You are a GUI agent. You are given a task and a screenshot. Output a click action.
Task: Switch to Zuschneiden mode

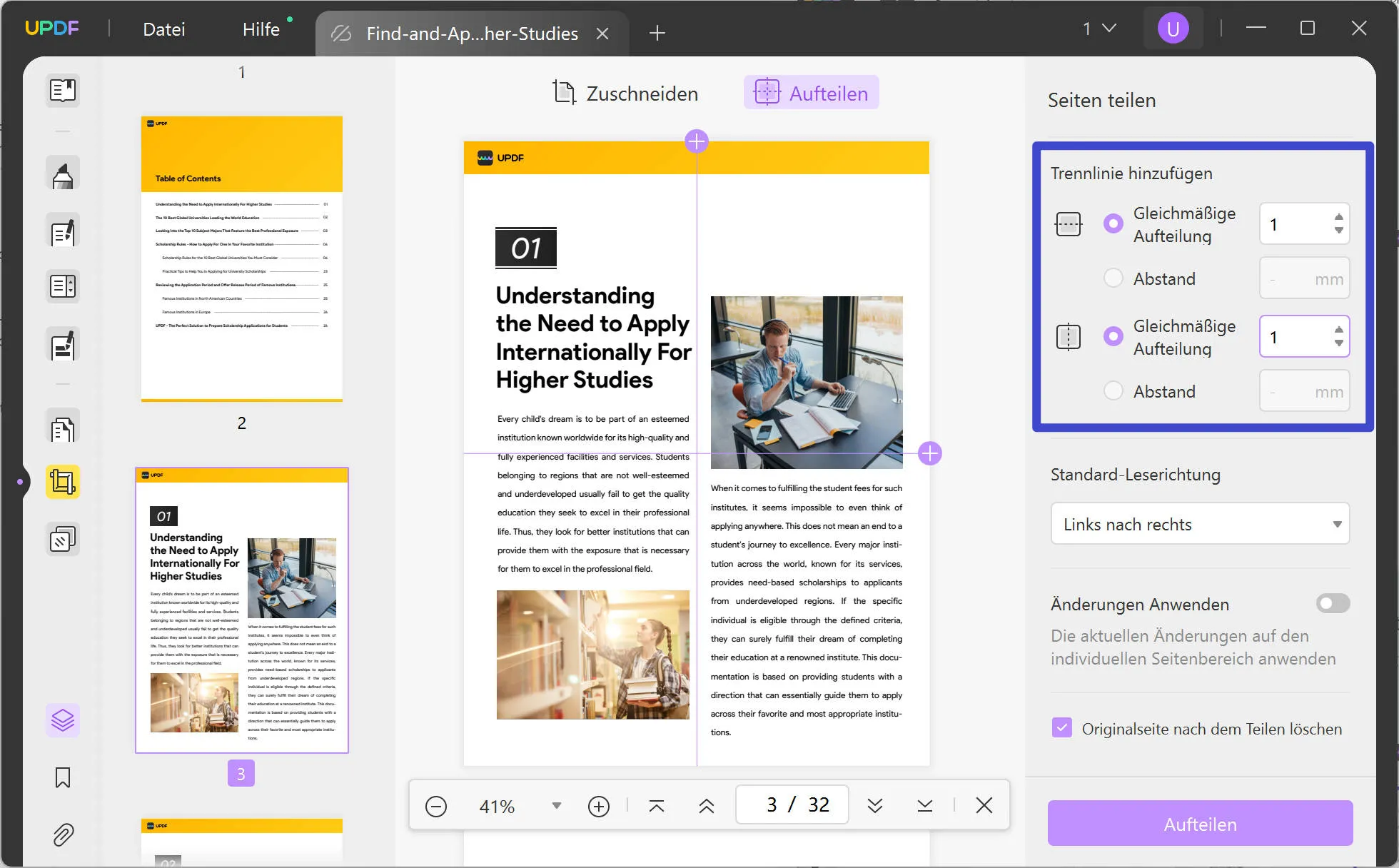click(x=626, y=93)
